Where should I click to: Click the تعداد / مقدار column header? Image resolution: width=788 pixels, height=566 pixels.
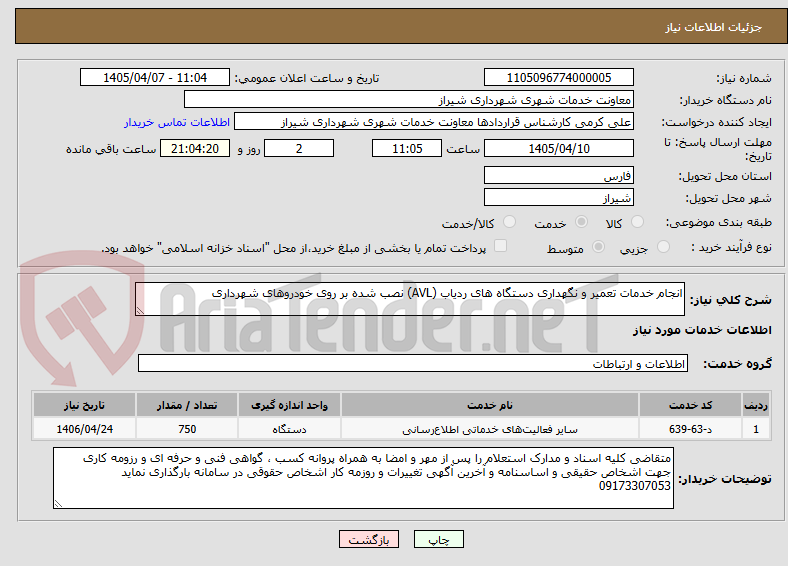point(187,405)
